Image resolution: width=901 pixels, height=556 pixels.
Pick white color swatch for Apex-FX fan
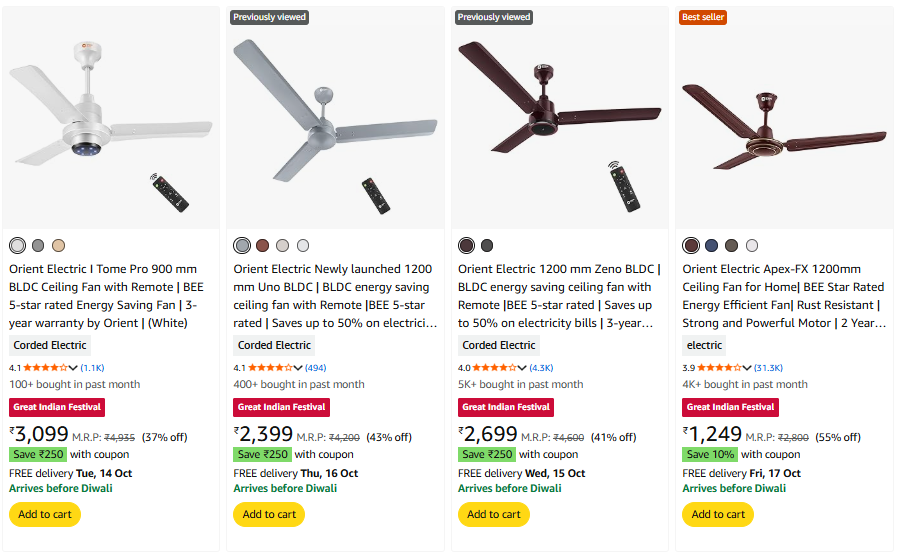coord(752,246)
